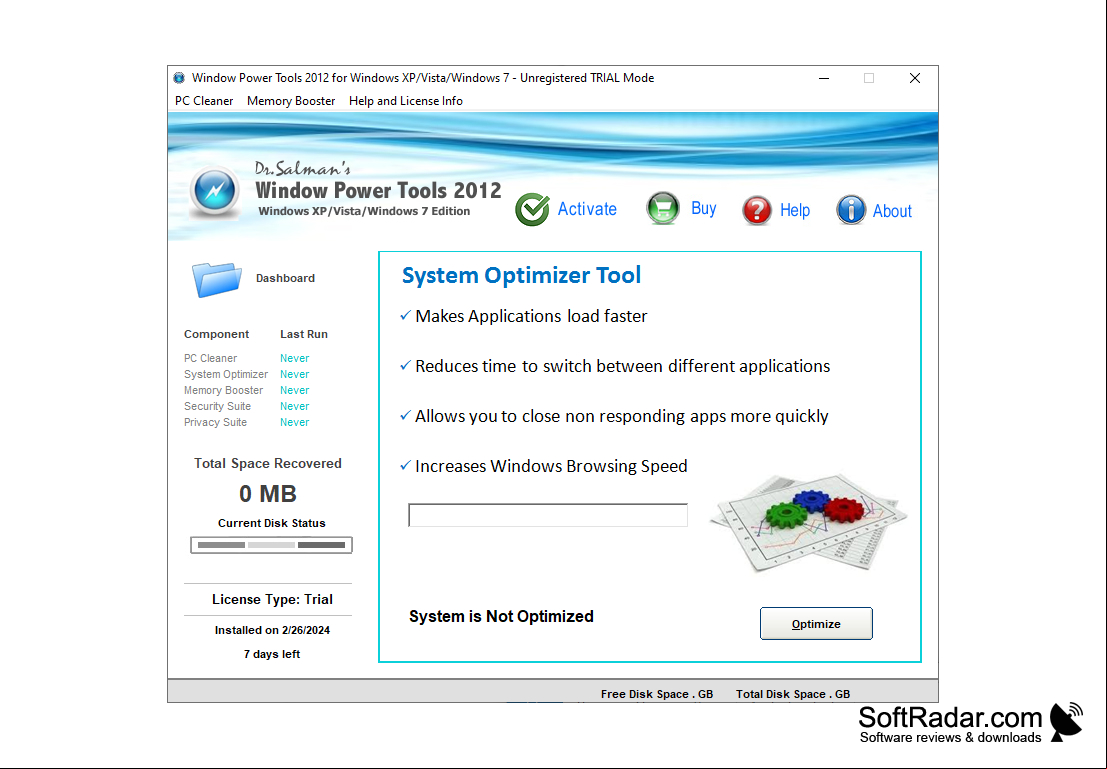Image resolution: width=1107 pixels, height=769 pixels.
Task: Select the Dashboard label
Action: [285, 278]
